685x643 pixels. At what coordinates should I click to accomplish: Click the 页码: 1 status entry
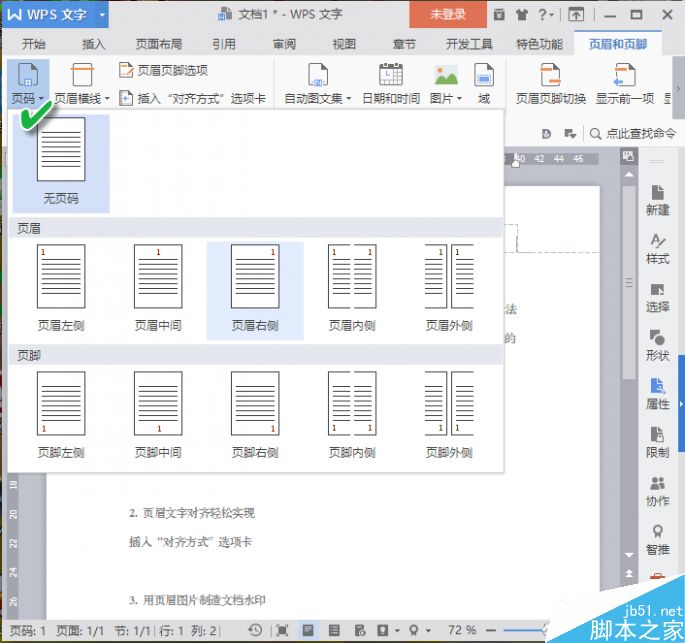28,631
